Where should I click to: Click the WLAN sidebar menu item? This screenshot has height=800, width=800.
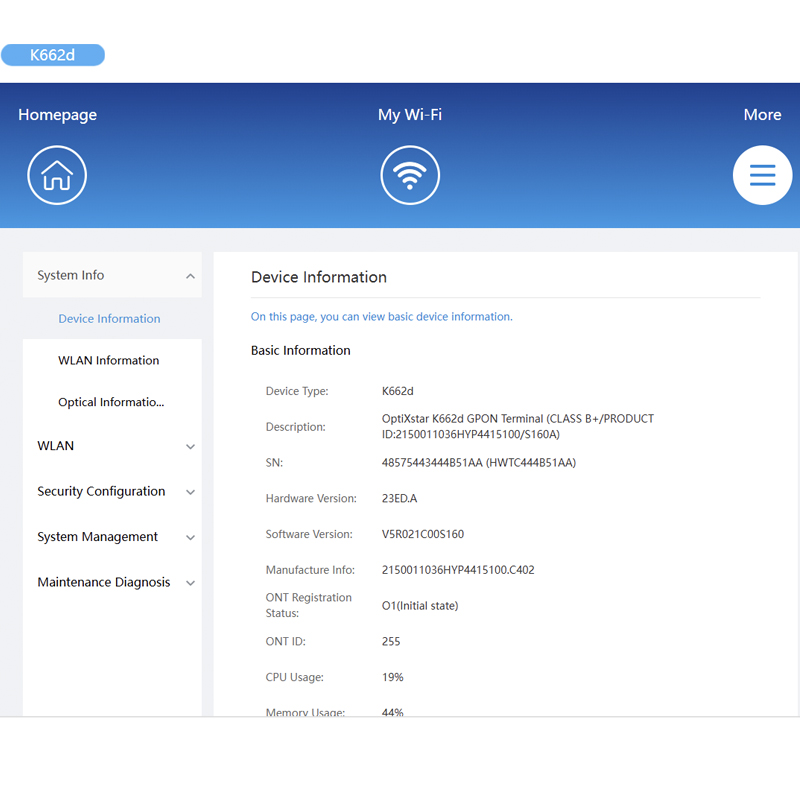coord(56,446)
